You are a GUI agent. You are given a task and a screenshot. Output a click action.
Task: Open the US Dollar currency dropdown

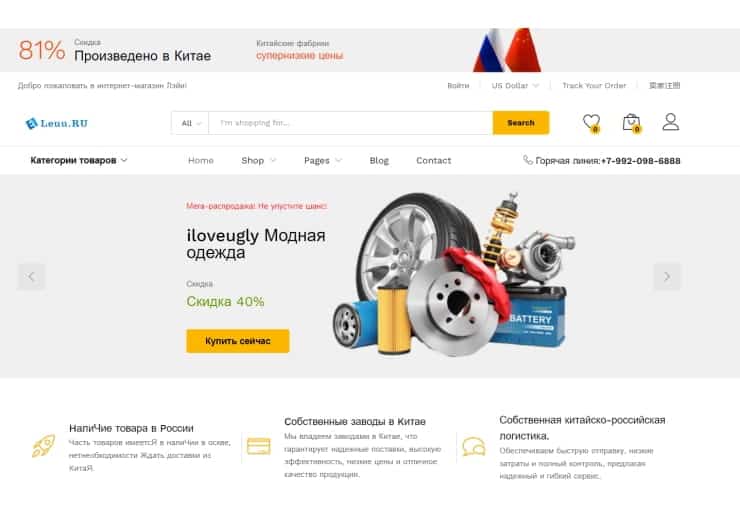(x=515, y=85)
